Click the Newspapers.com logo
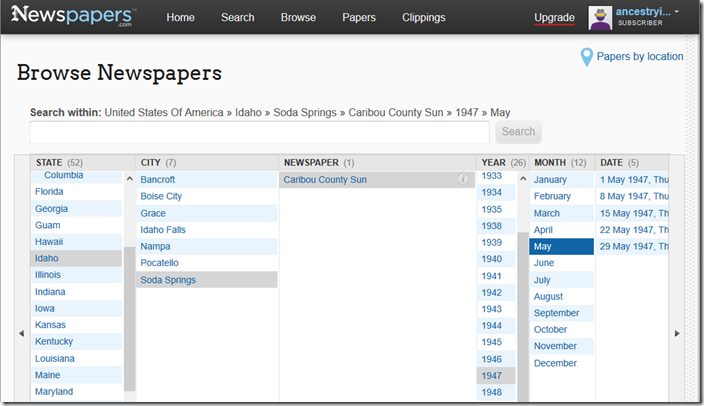 74,16
